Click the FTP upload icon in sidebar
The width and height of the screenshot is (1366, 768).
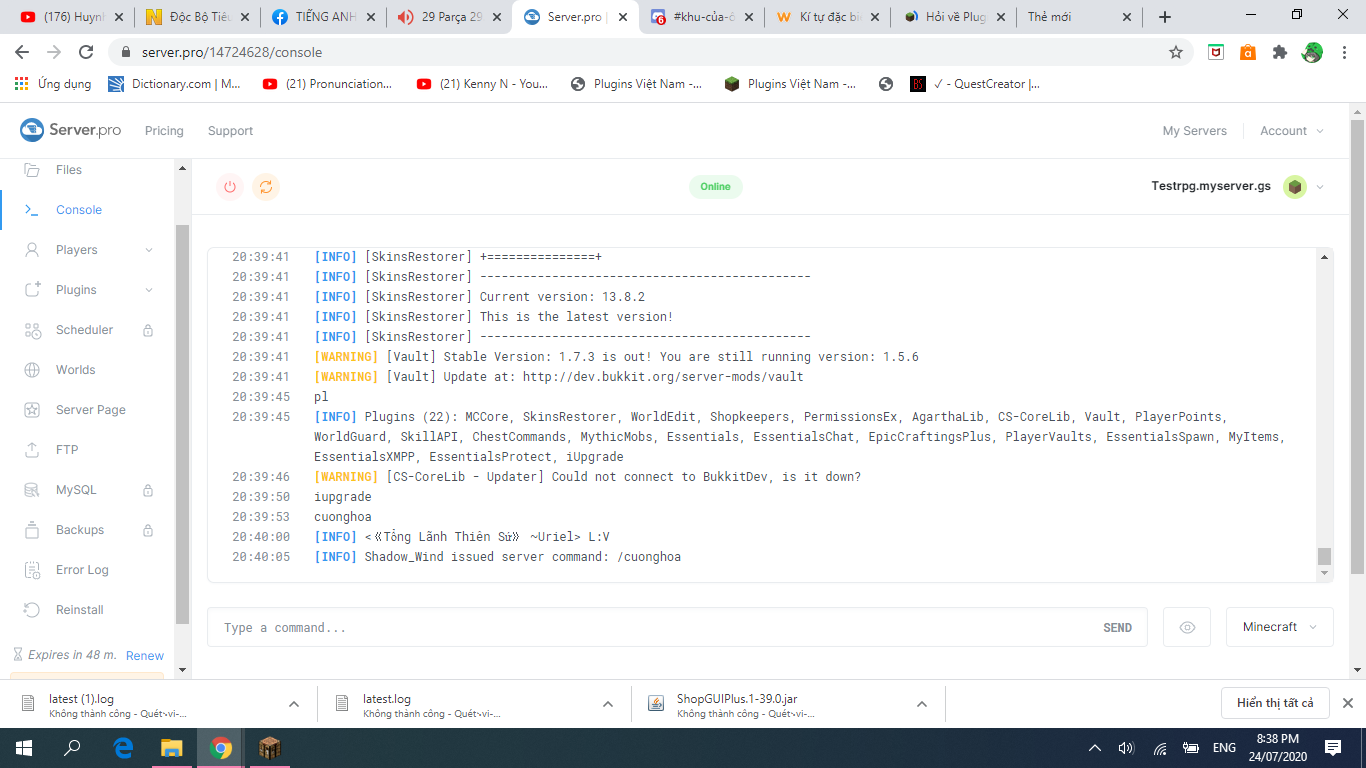click(x=32, y=450)
